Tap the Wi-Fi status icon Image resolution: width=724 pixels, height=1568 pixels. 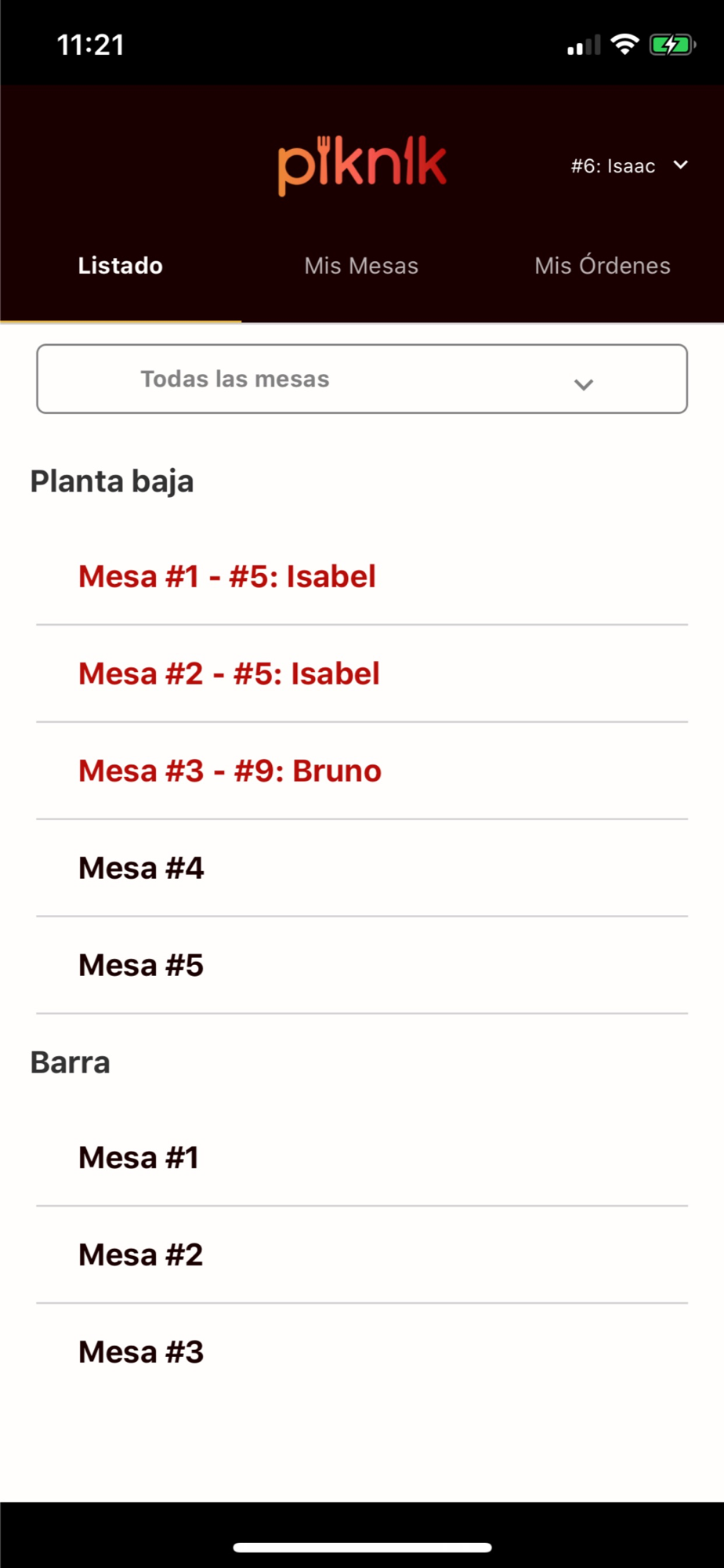coord(624,45)
